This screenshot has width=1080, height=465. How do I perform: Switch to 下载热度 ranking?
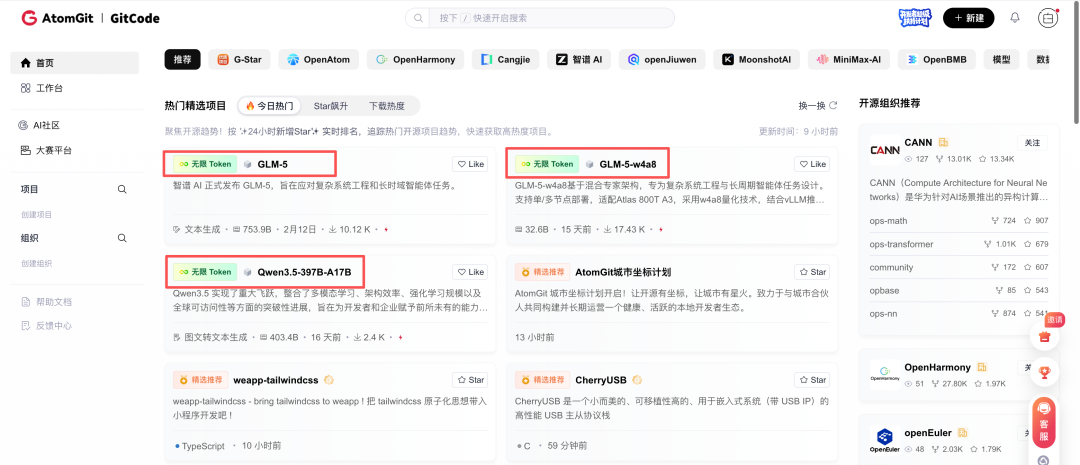click(x=387, y=106)
